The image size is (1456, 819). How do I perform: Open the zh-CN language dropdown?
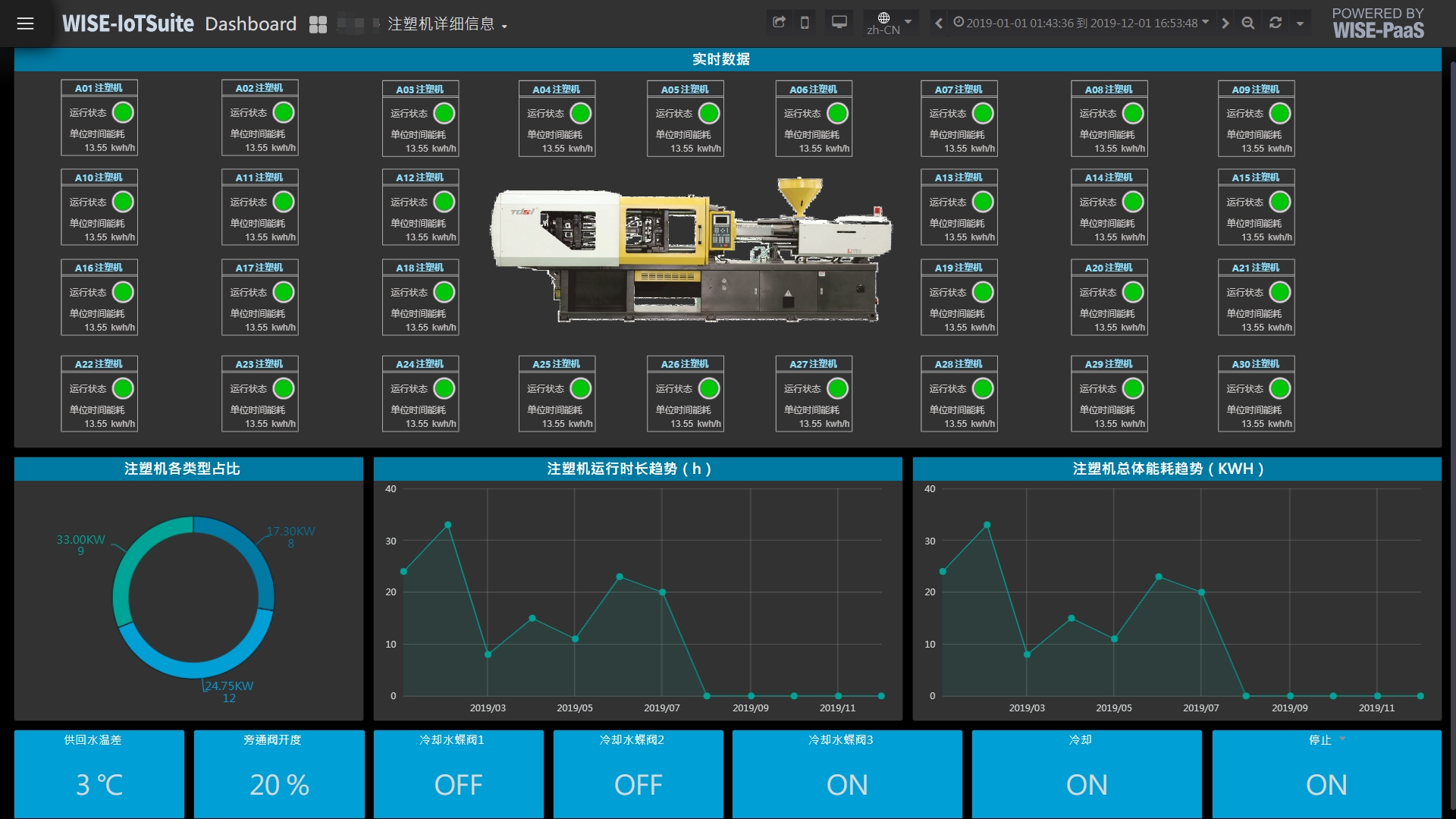(891, 23)
